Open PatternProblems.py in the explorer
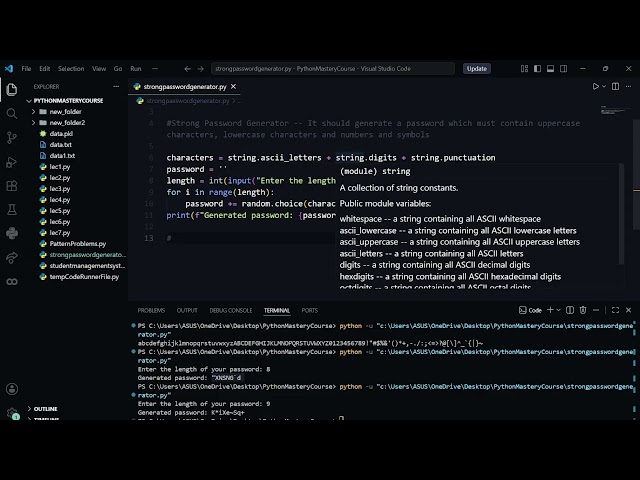The width and height of the screenshot is (640, 480). pos(78,244)
